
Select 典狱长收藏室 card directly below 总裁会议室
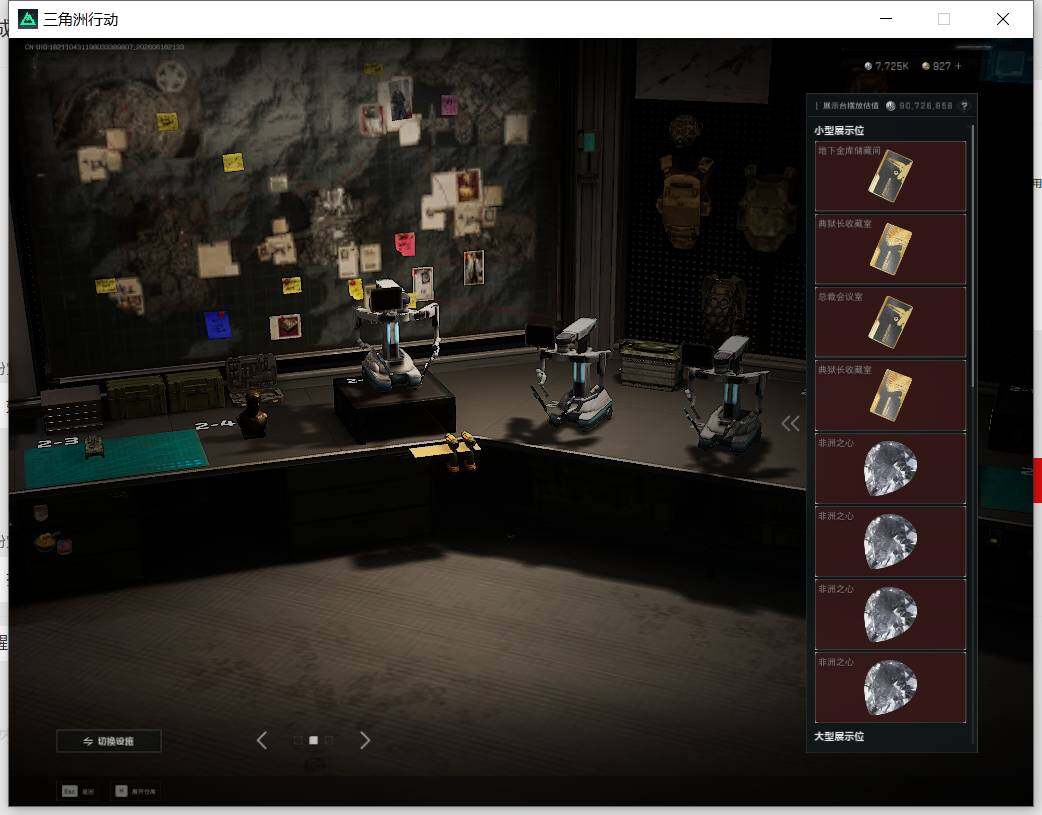pyautogui.click(x=890, y=396)
